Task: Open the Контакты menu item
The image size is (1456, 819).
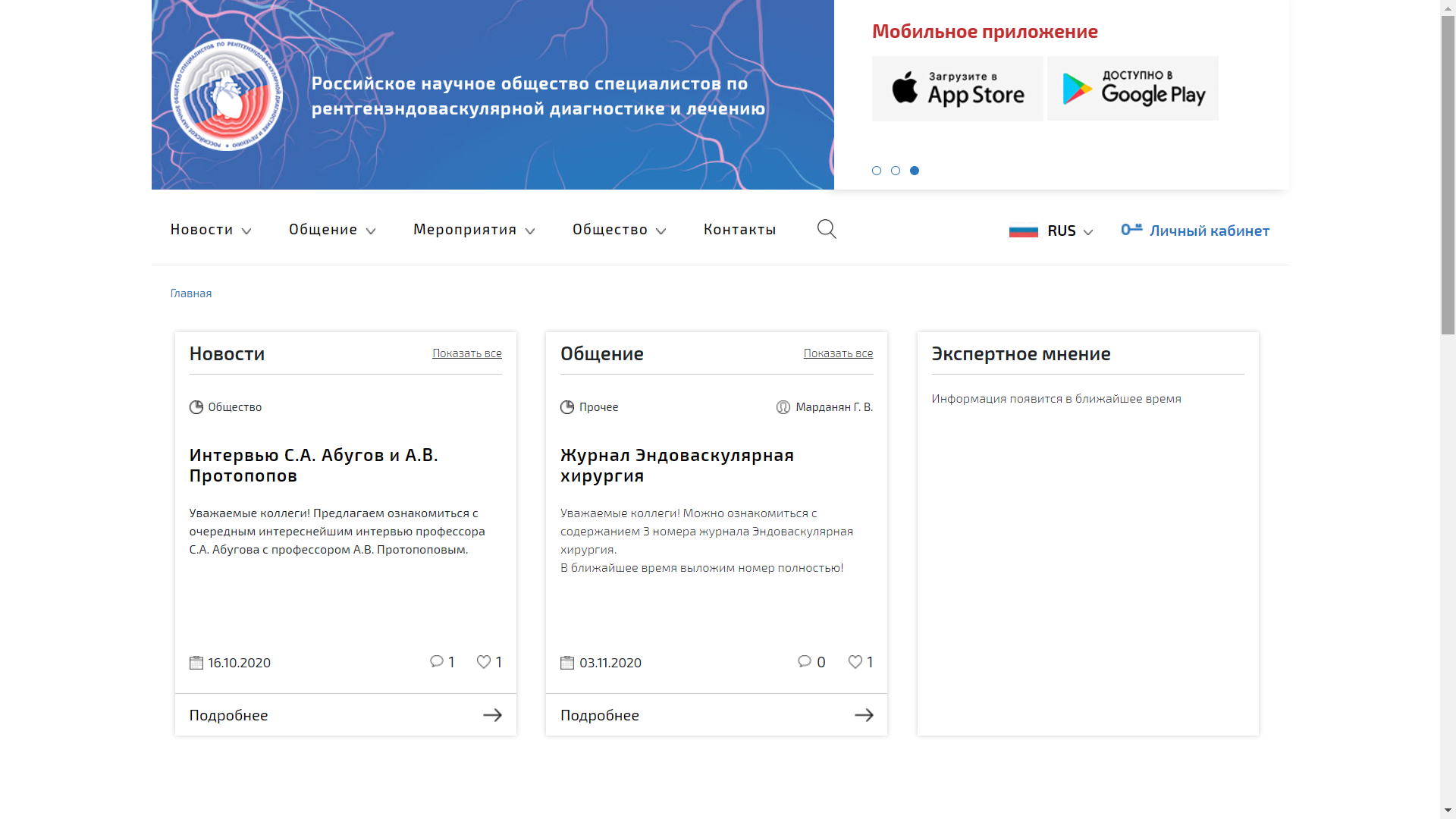Action: 739,230
